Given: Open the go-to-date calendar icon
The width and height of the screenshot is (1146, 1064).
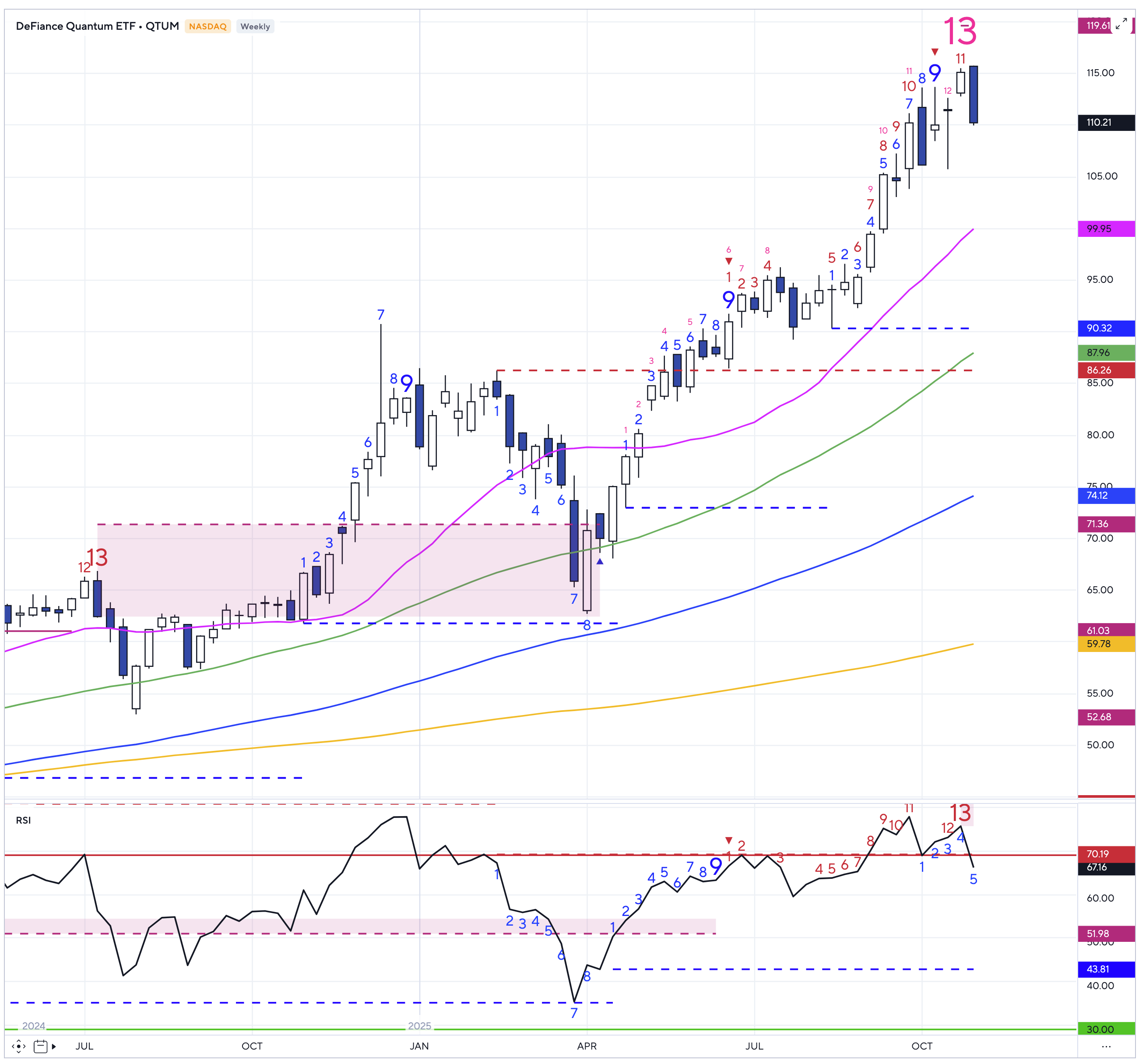Looking at the screenshot, I should point(40,1046).
